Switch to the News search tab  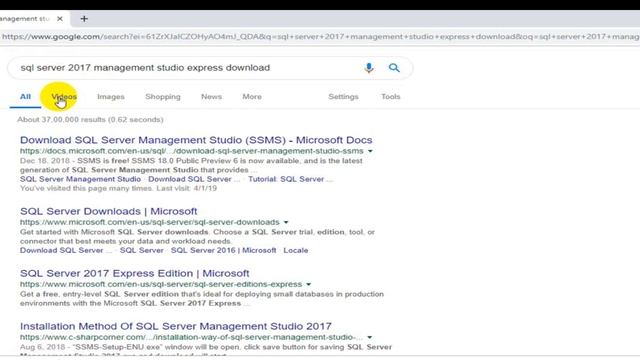pyautogui.click(x=211, y=97)
